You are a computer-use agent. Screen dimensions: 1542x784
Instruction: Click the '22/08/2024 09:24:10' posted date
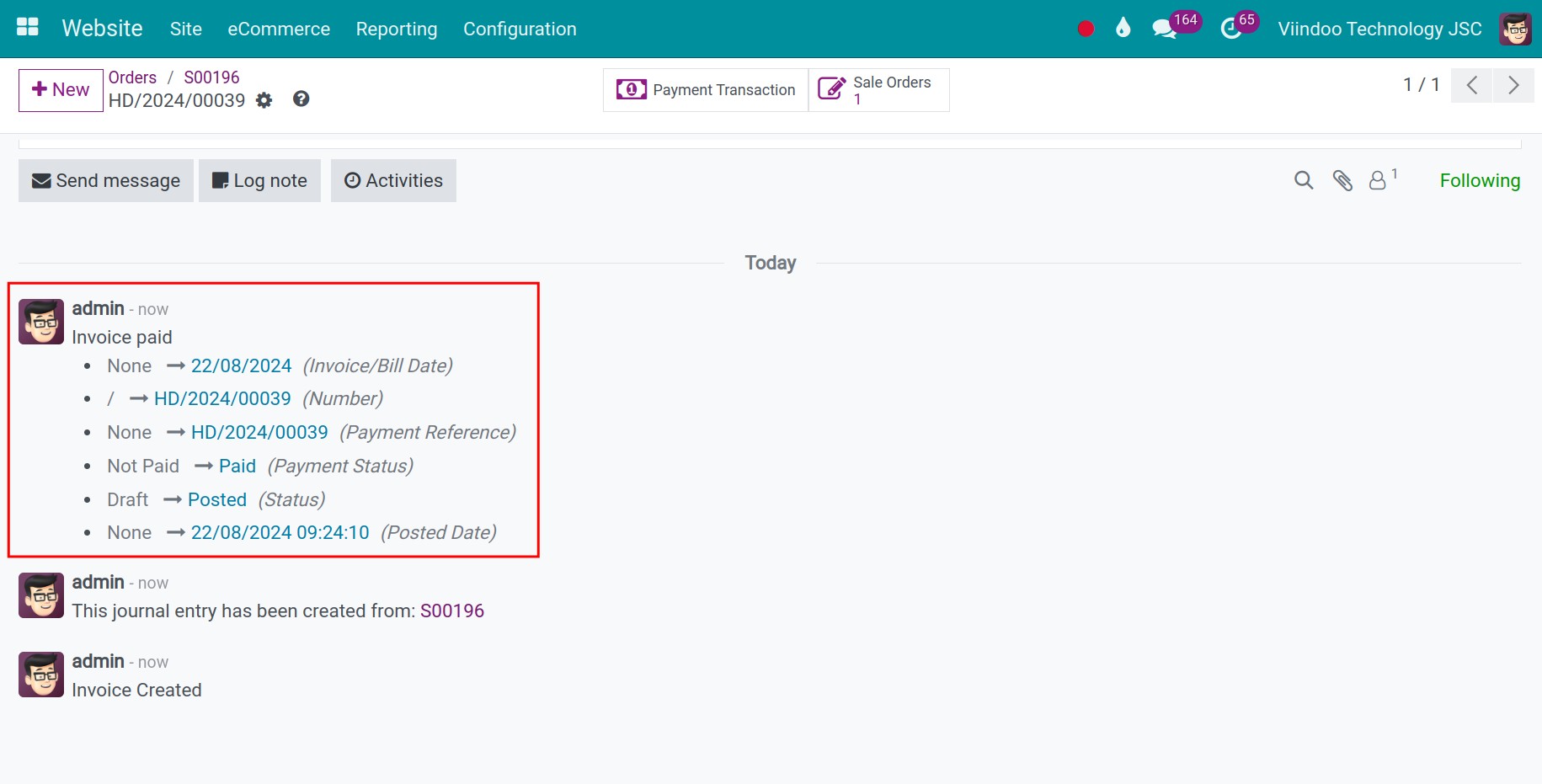click(280, 532)
